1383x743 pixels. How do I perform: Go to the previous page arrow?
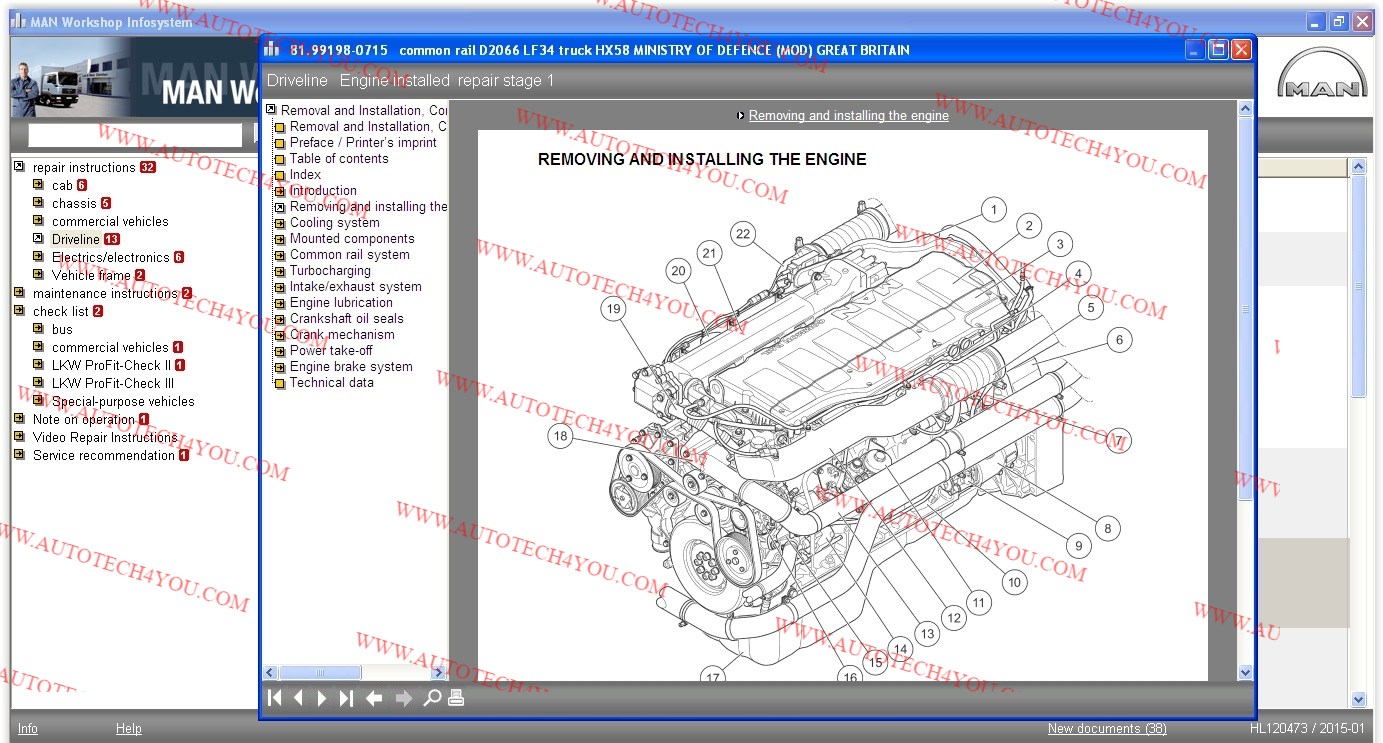298,698
